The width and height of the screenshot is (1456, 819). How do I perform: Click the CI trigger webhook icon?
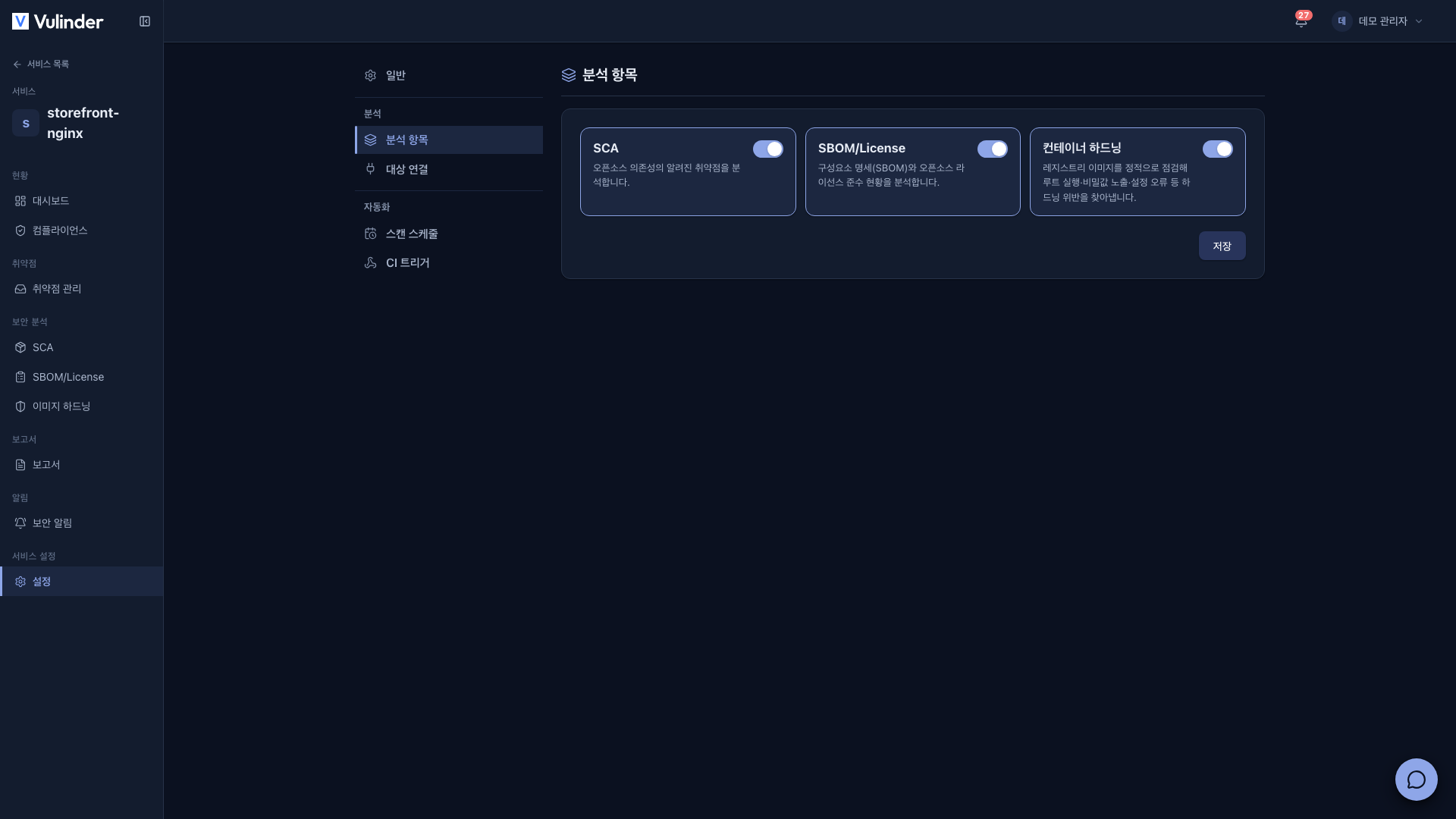(x=370, y=262)
